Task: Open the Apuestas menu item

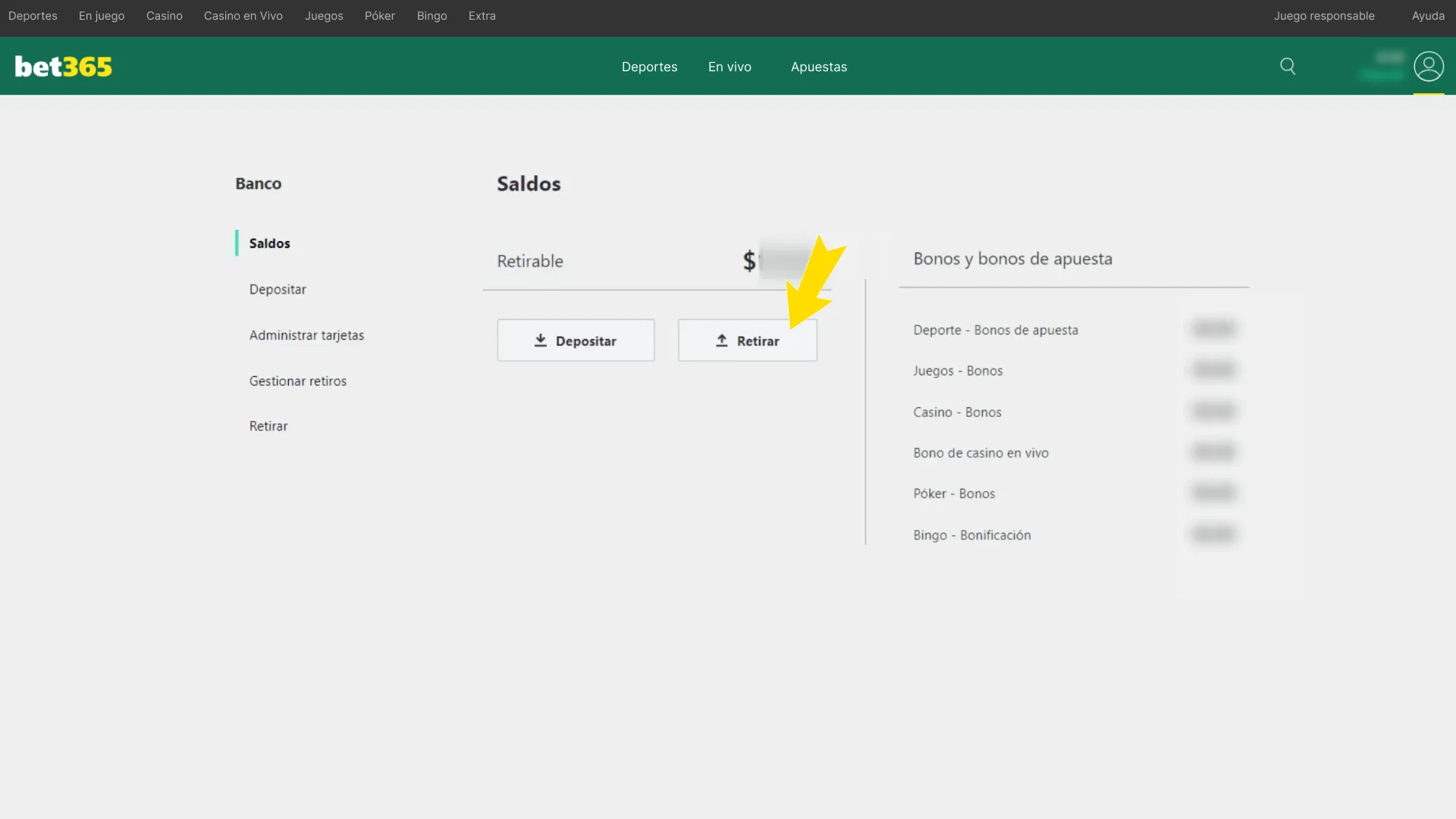Action: pyautogui.click(x=819, y=67)
